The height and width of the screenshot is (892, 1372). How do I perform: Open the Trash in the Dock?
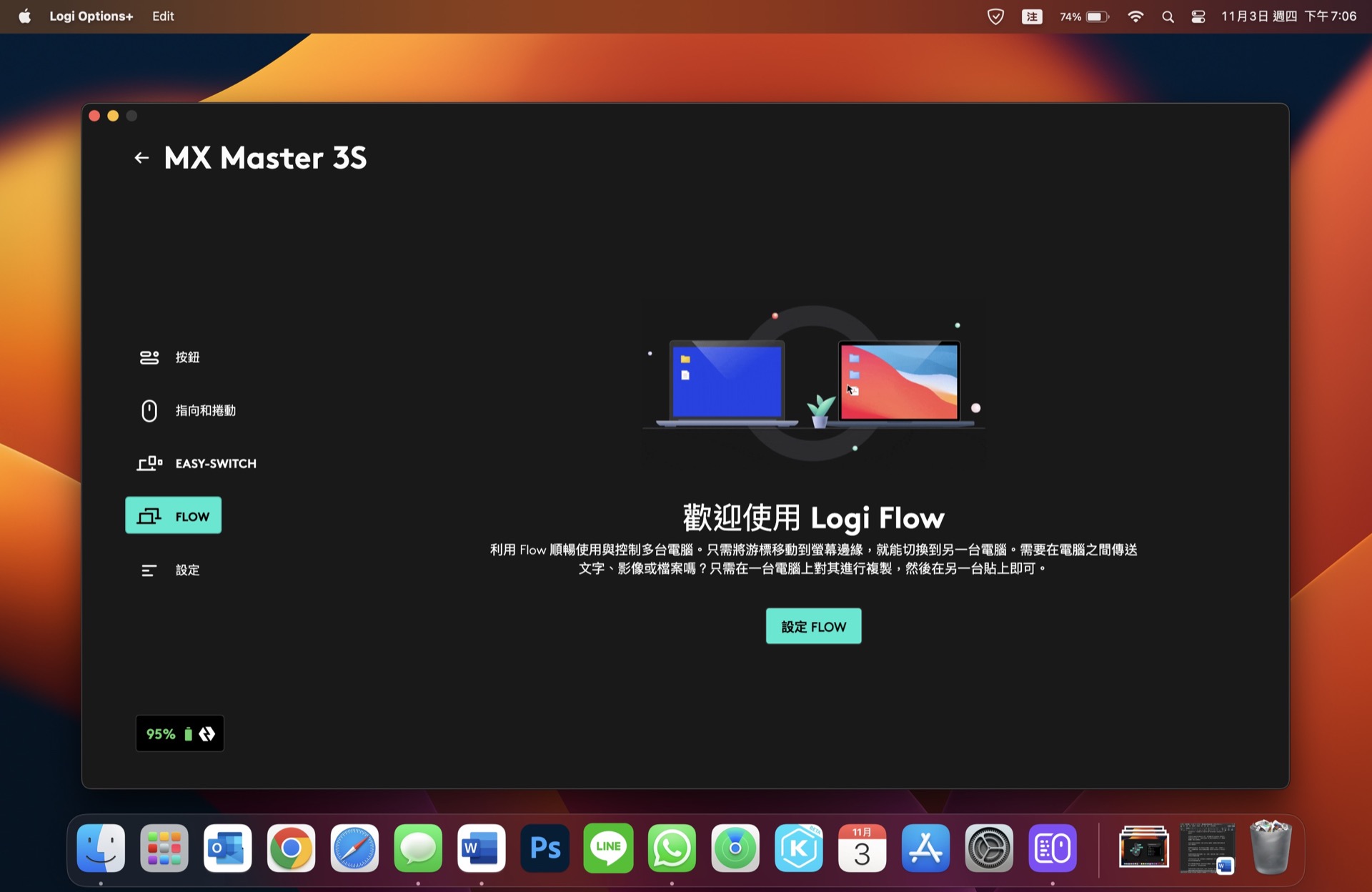[1271, 848]
